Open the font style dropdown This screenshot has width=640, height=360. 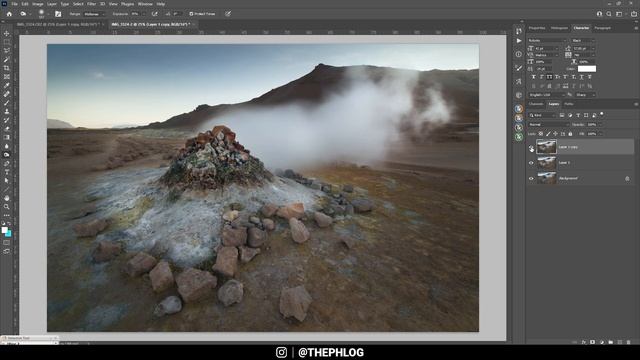(x=583, y=40)
